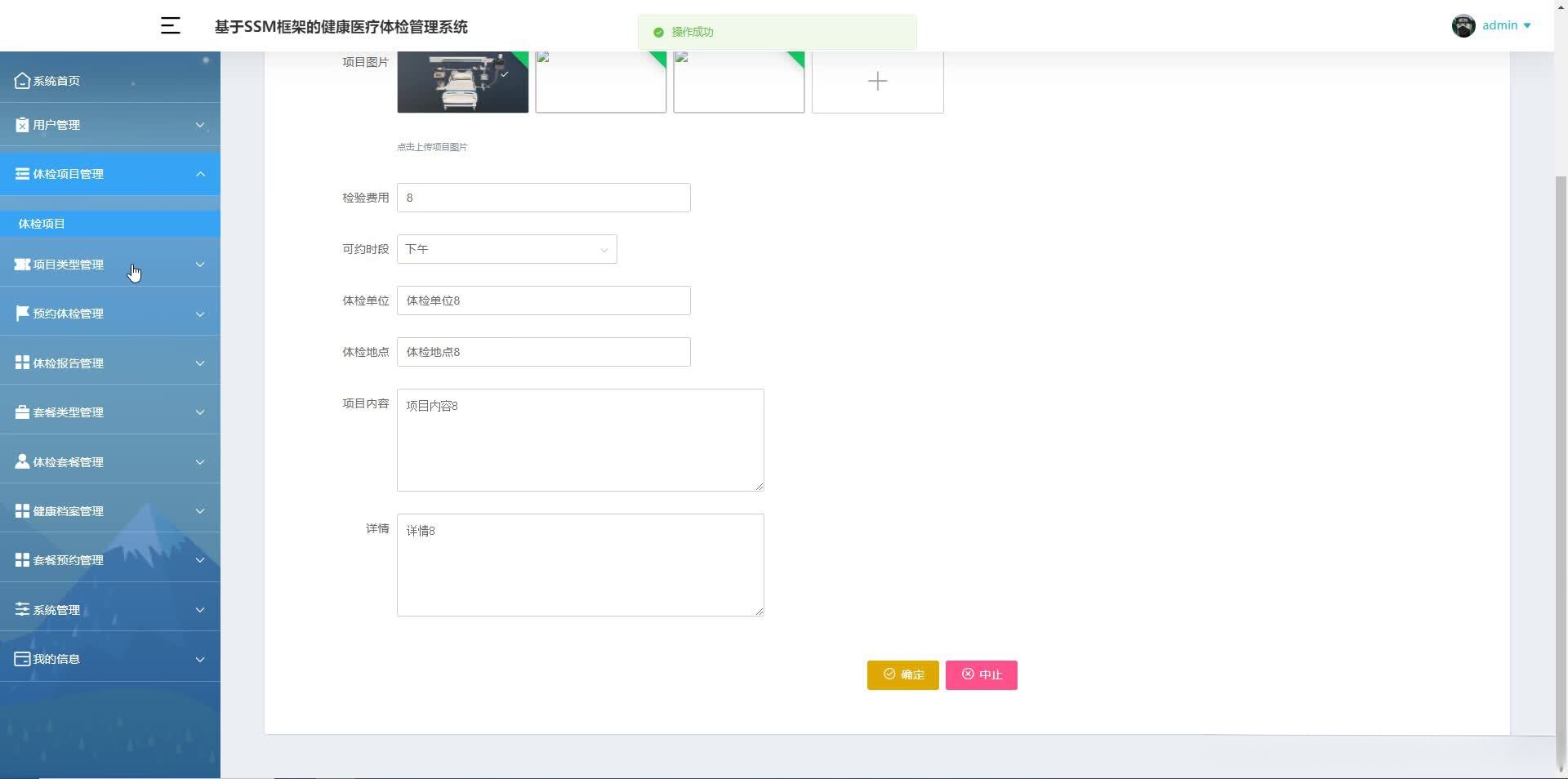Expand the 系统管理 menu chevron

point(200,610)
